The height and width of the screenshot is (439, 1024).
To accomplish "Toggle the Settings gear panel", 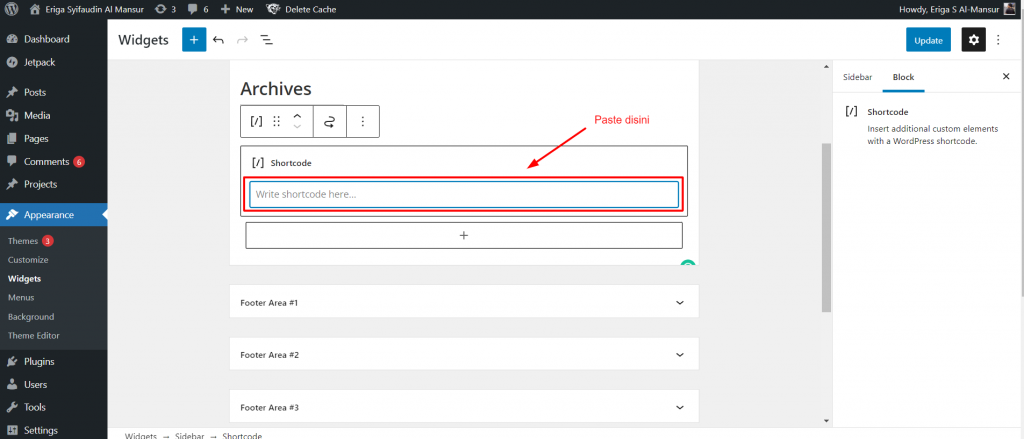I will point(974,40).
